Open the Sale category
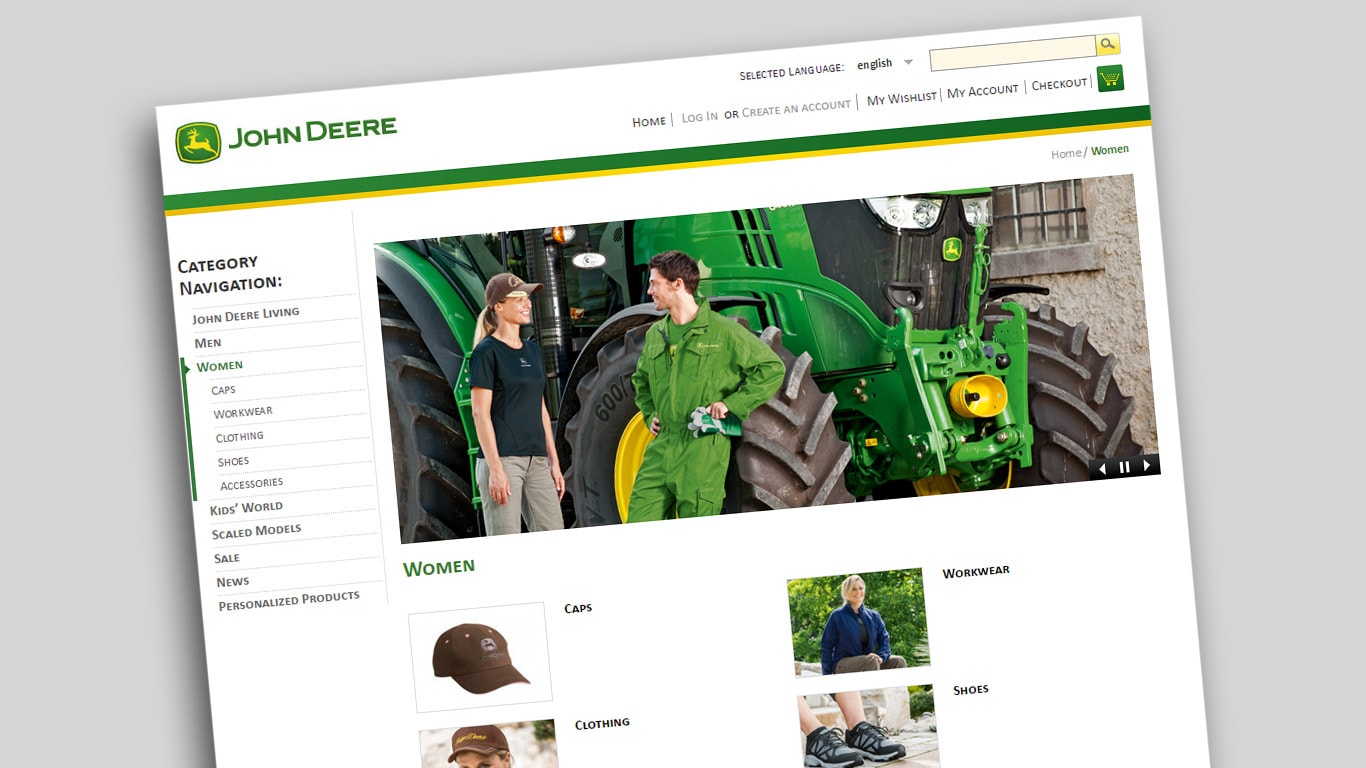The image size is (1366, 768). coord(226,557)
